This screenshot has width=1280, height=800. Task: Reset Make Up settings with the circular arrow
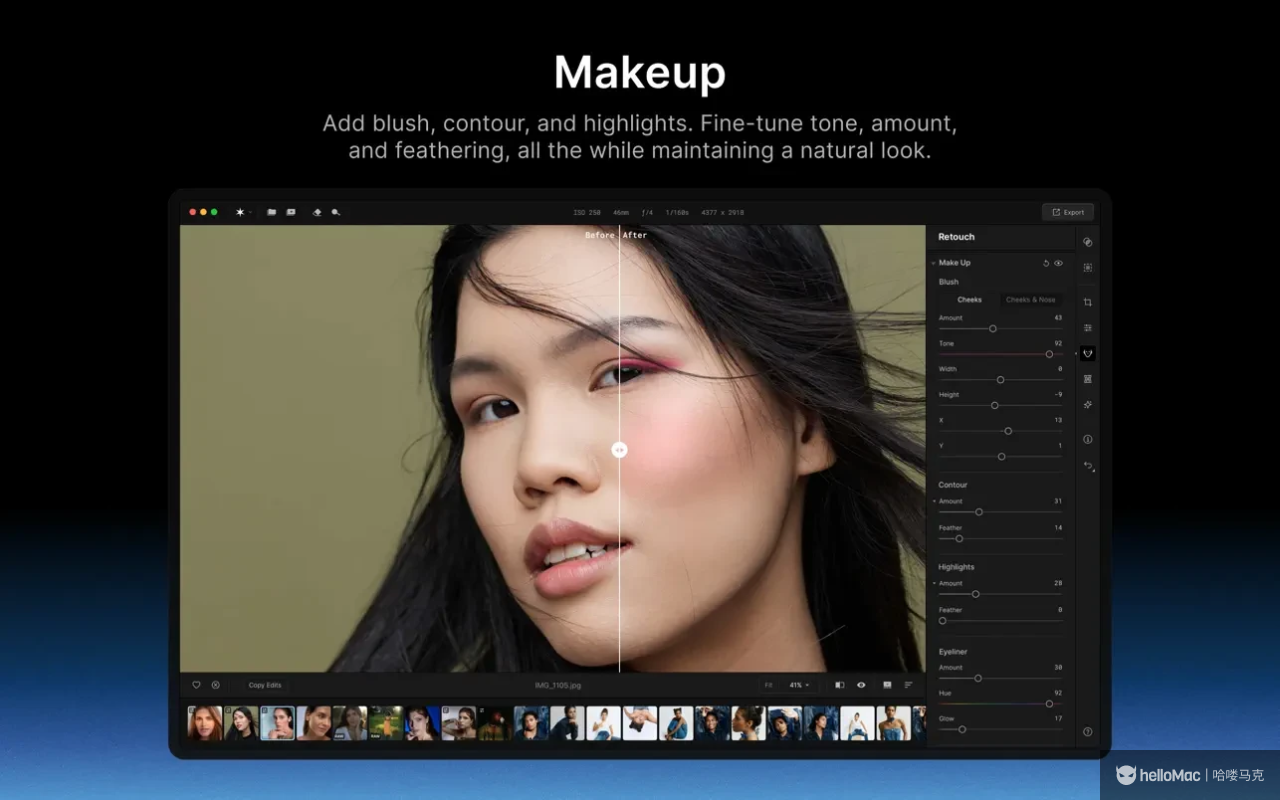[x=1046, y=263]
